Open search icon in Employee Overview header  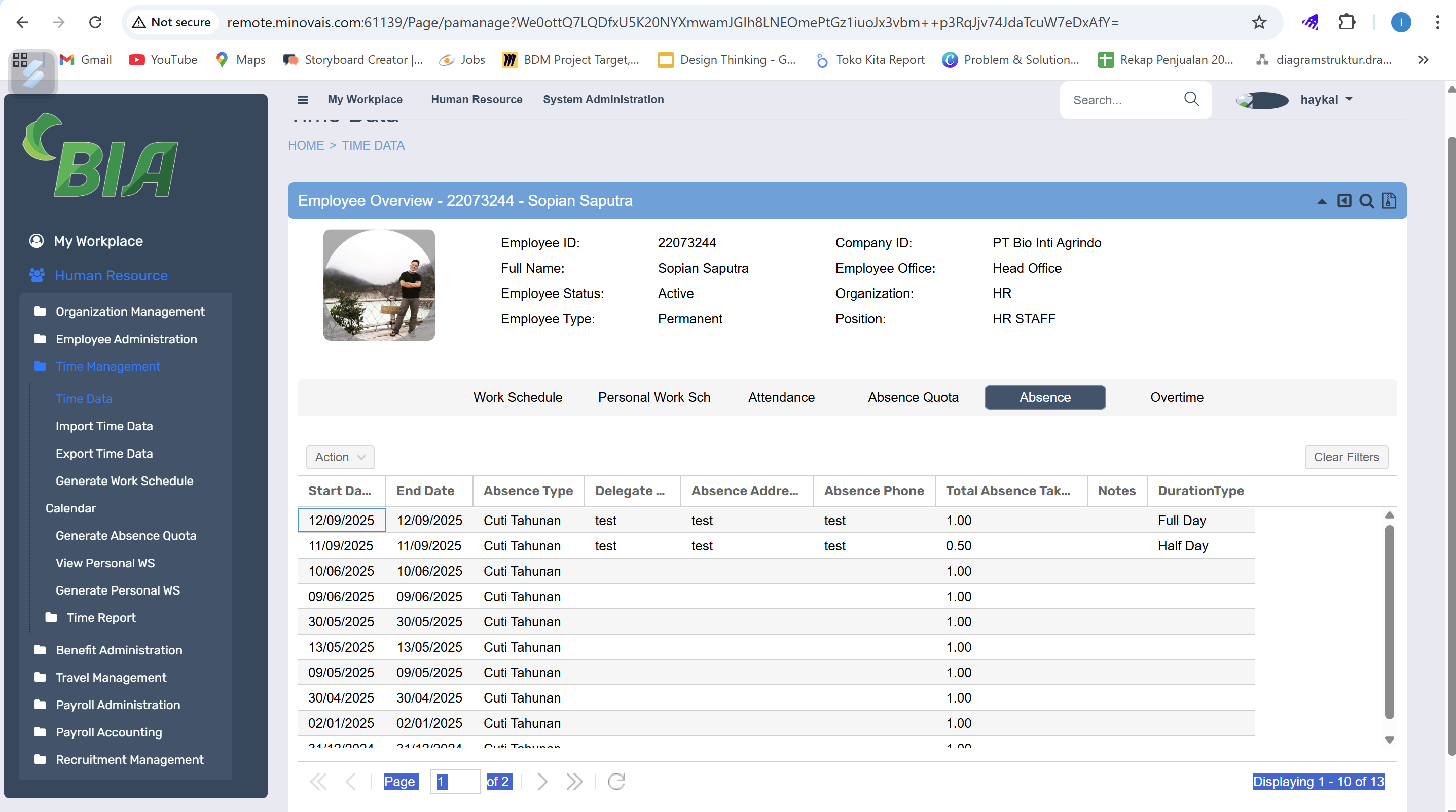click(1367, 201)
